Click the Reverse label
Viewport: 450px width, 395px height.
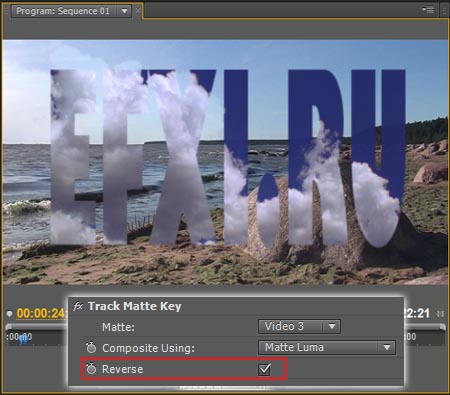pyautogui.click(x=122, y=369)
